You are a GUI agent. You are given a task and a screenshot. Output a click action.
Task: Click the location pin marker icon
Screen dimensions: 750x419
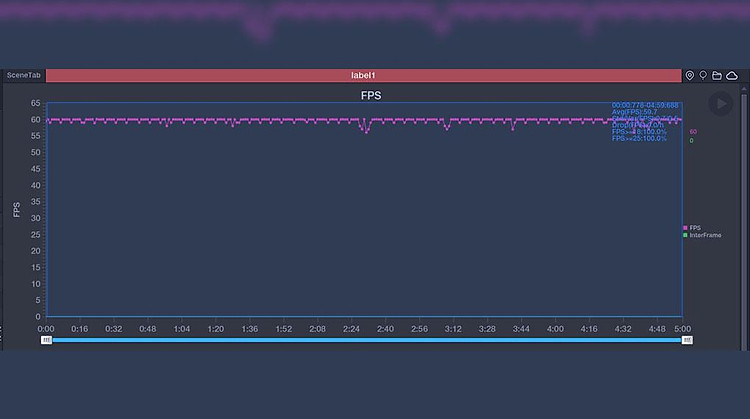tap(690, 75)
